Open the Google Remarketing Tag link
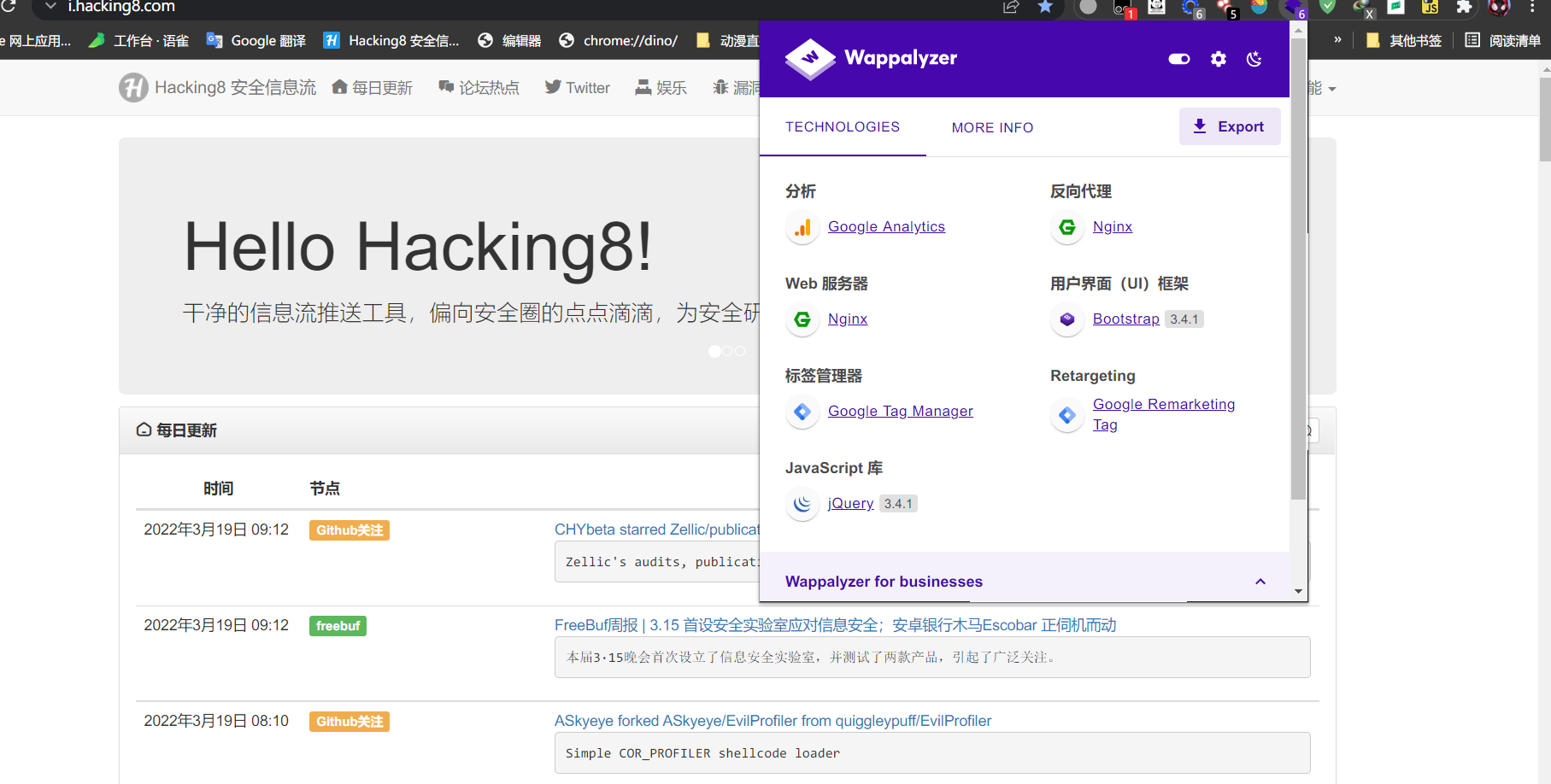1551x784 pixels. pos(1164,414)
